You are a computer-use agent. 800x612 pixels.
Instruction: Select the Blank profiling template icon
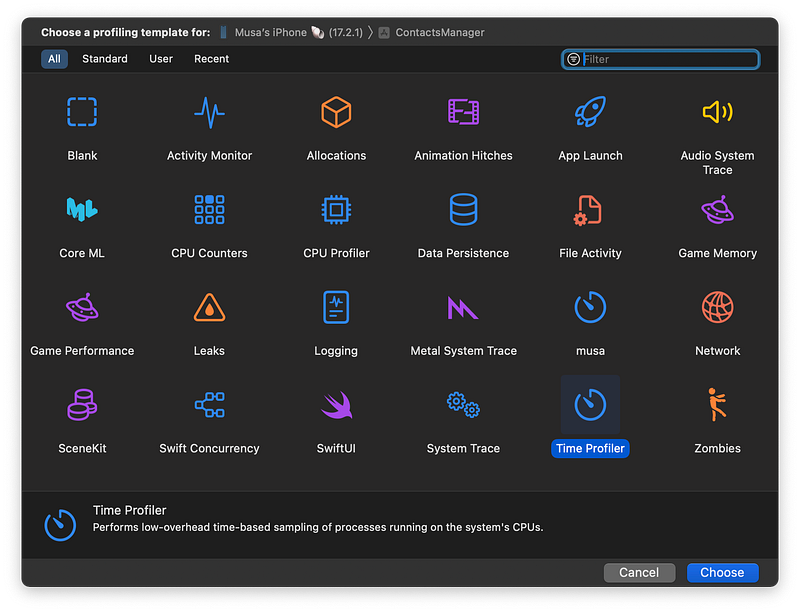(x=82, y=112)
